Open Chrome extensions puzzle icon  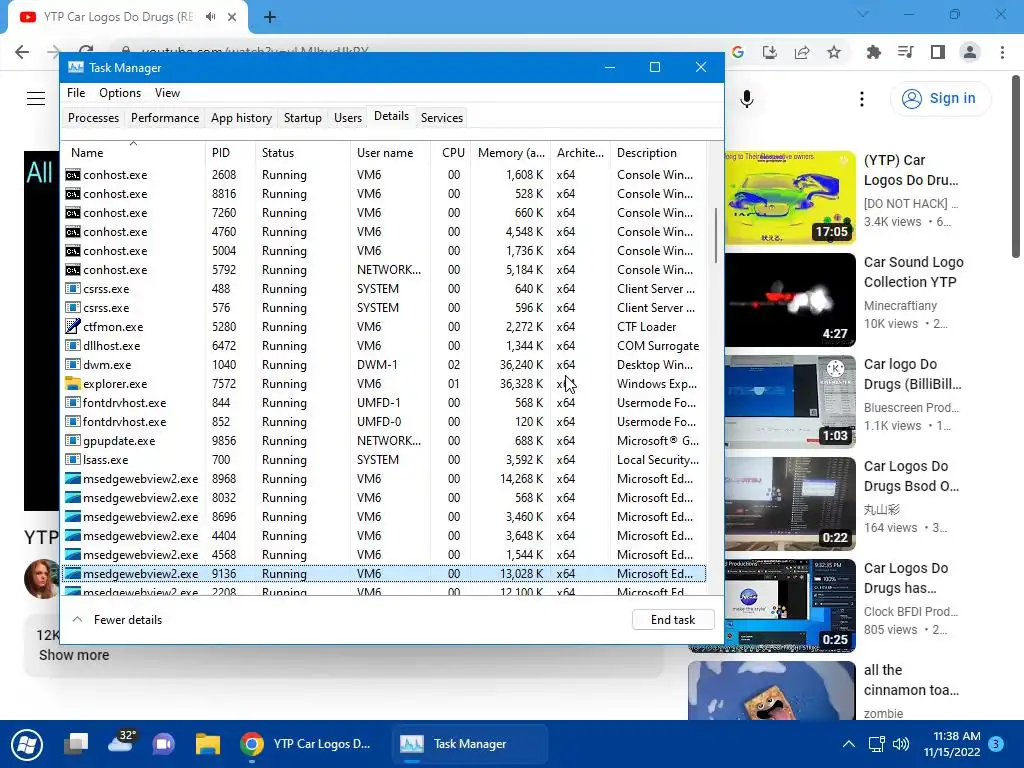[x=874, y=52]
